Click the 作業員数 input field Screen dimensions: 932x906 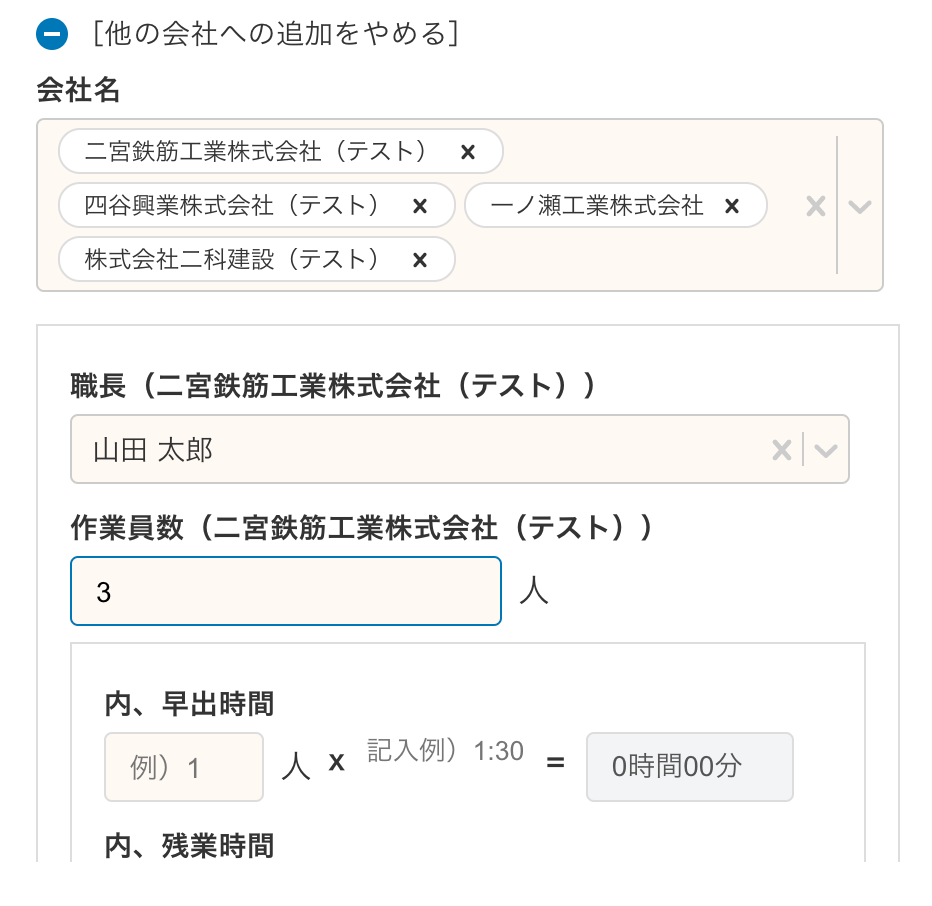(285, 592)
